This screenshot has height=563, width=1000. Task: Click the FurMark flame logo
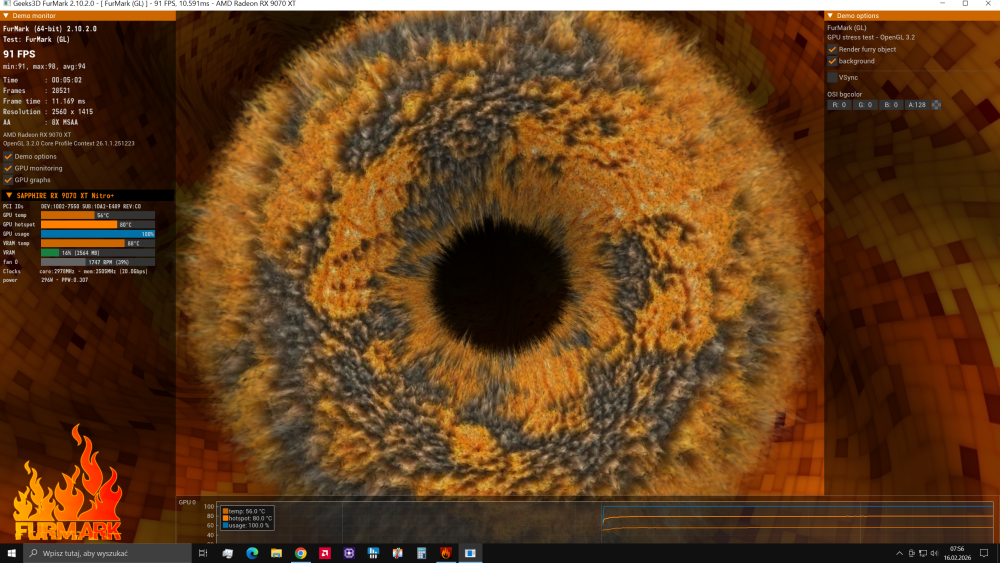(67, 485)
